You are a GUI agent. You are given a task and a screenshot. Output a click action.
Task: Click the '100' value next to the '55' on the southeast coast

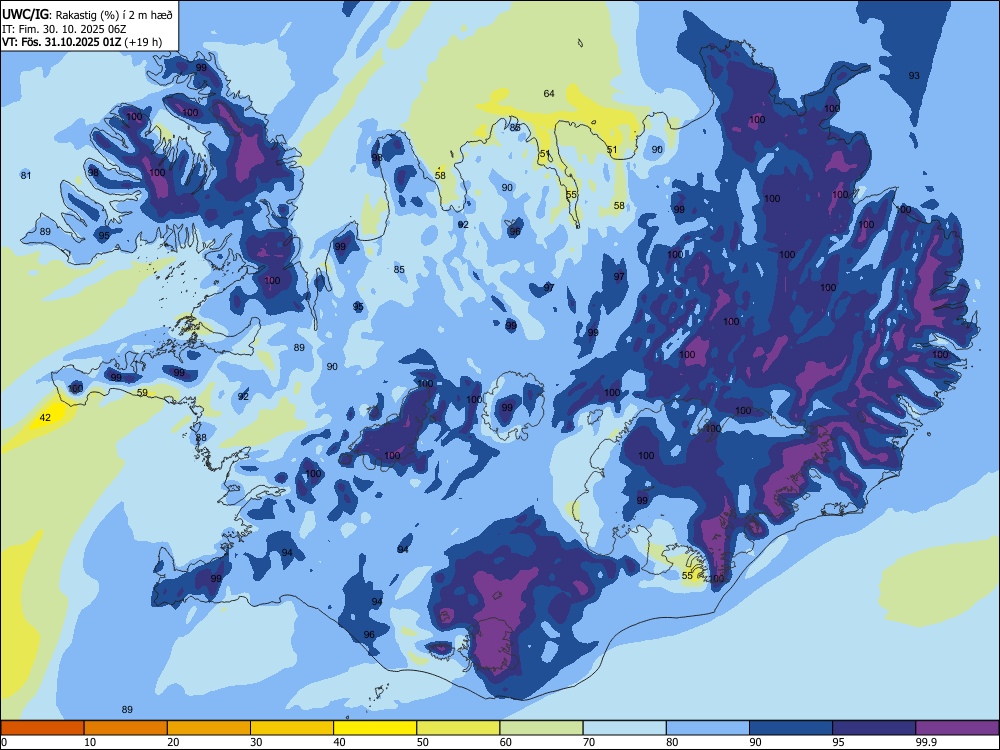(717, 579)
